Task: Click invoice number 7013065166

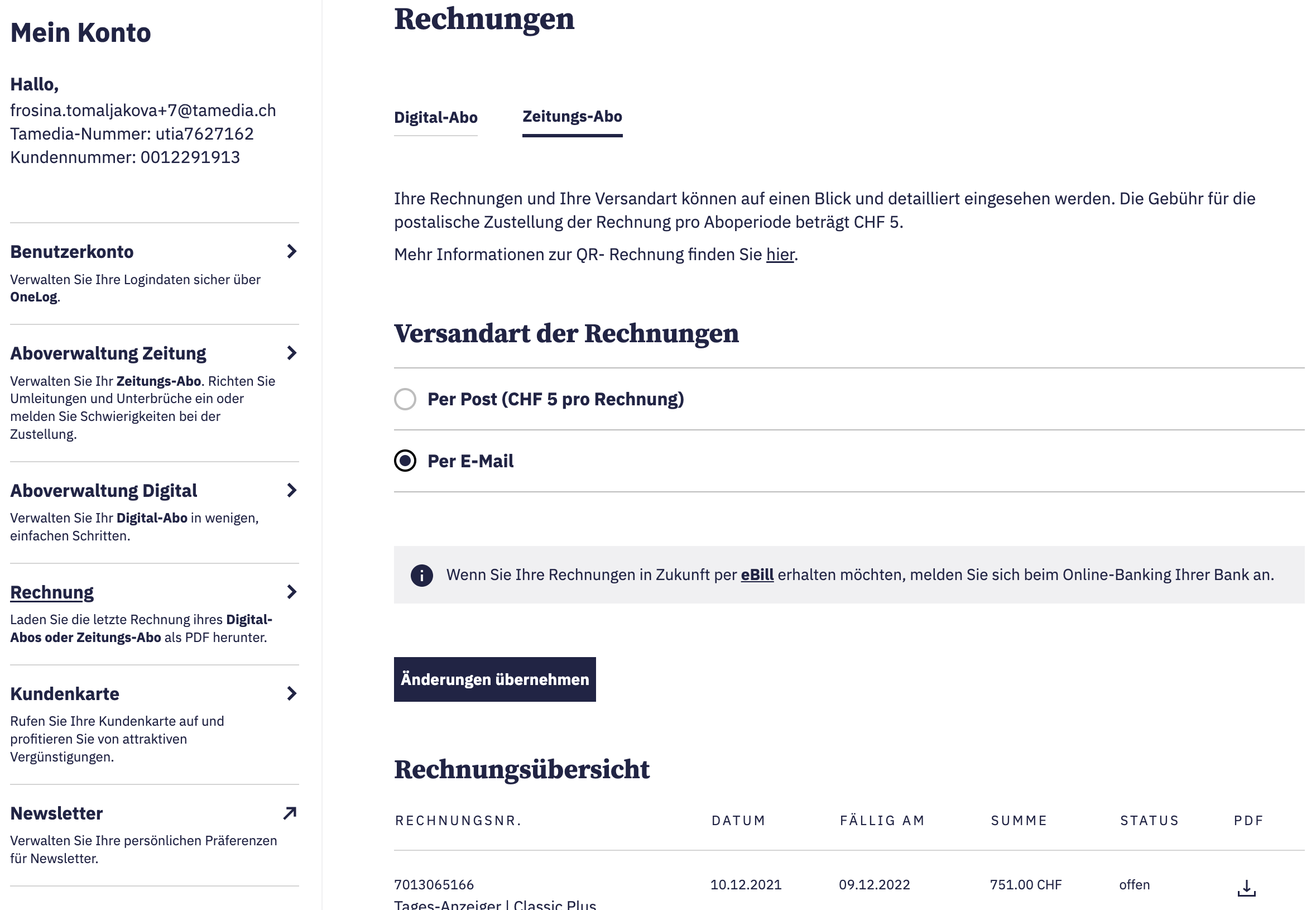Action: pos(434,884)
